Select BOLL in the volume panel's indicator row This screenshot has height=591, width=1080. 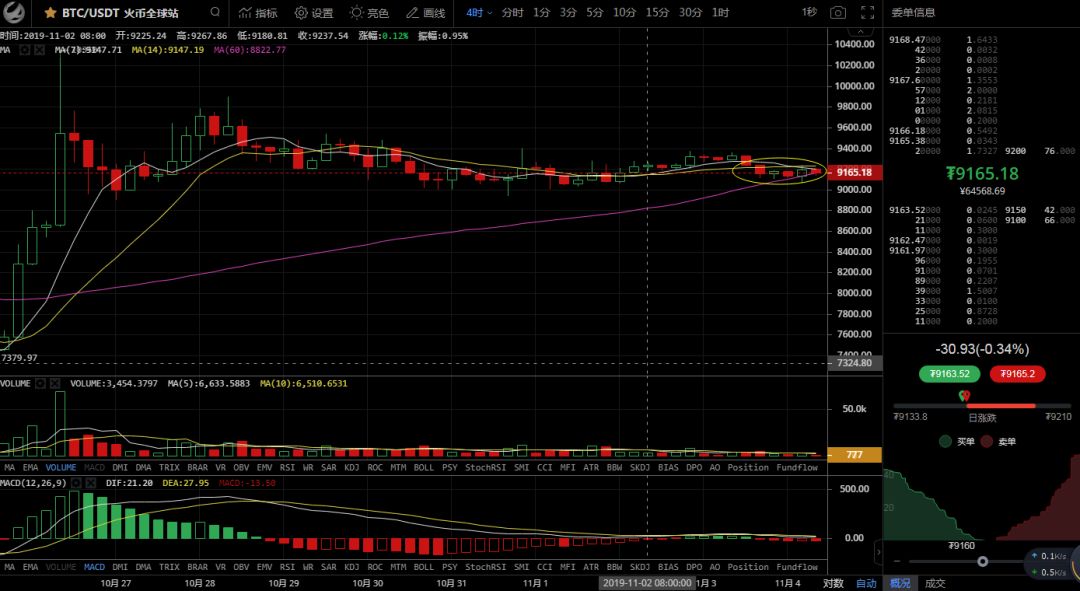pos(424,468)
